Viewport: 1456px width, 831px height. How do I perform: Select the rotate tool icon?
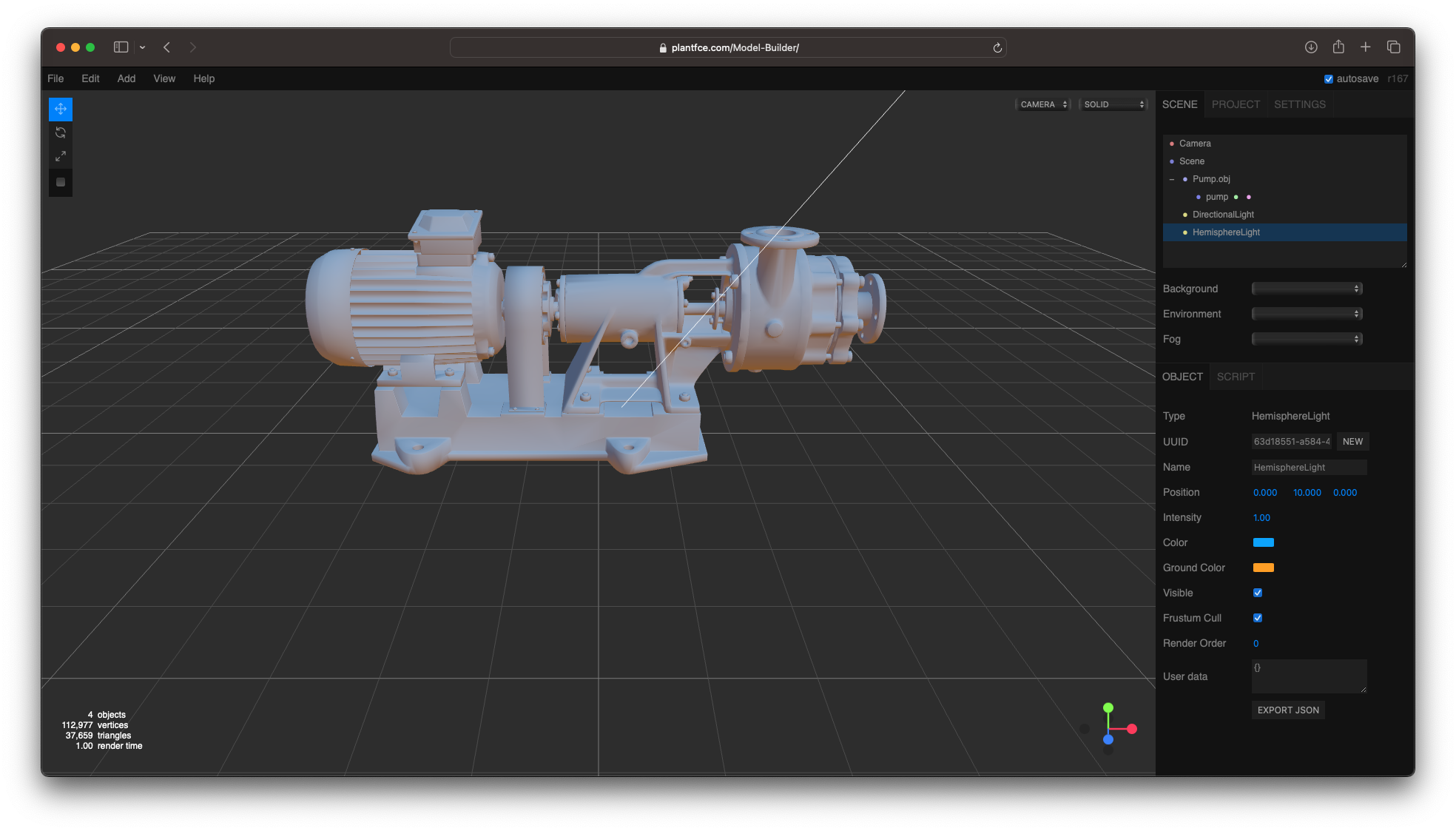click(x=61, y=132)
